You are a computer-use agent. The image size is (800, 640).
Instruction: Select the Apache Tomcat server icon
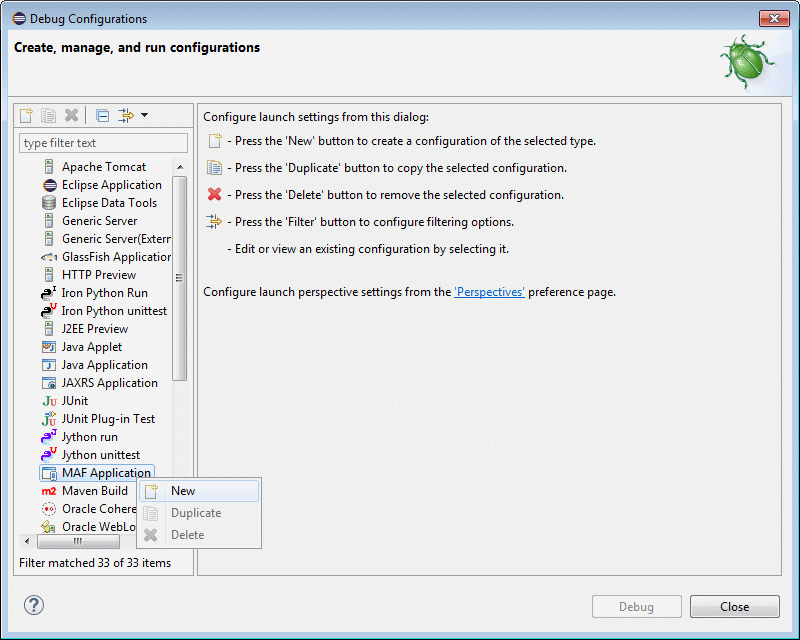[49, 167]
